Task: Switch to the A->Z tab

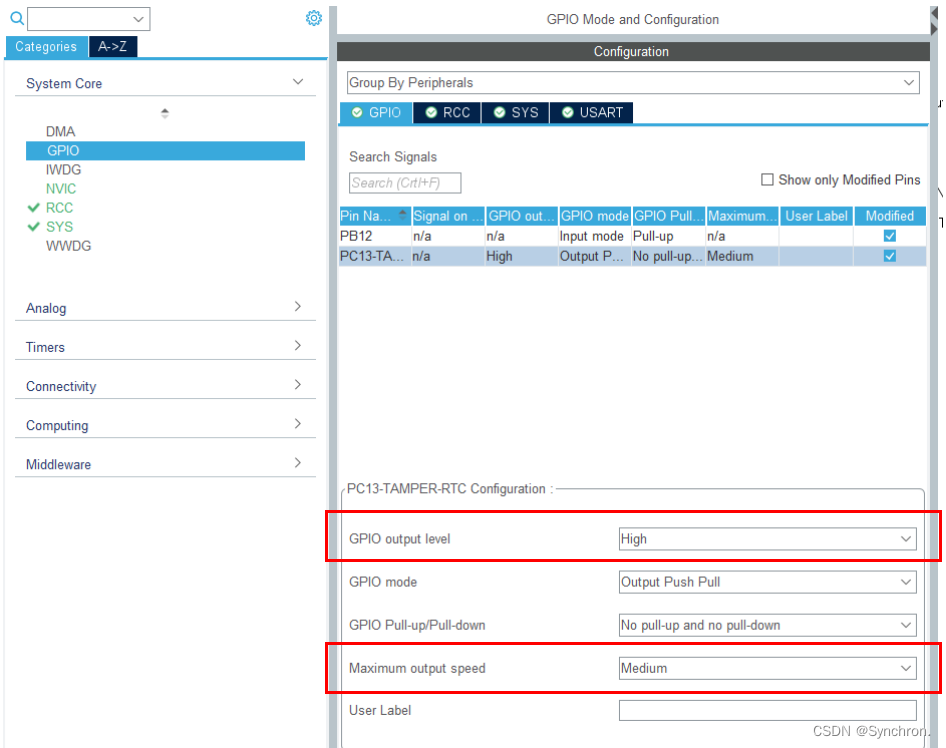Action: click(113, 46)
